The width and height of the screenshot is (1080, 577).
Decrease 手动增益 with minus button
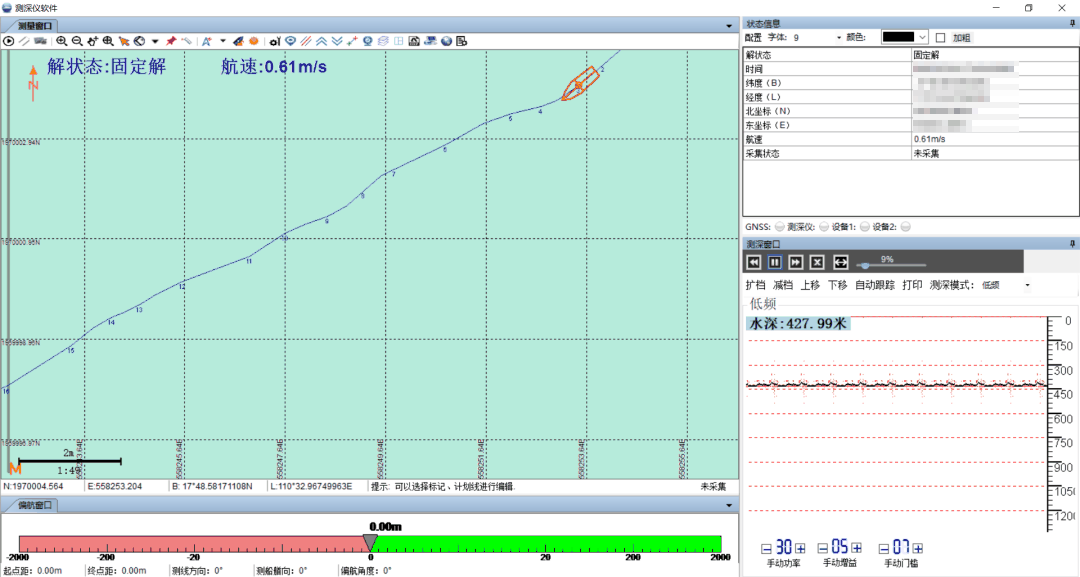coord(822,548)
